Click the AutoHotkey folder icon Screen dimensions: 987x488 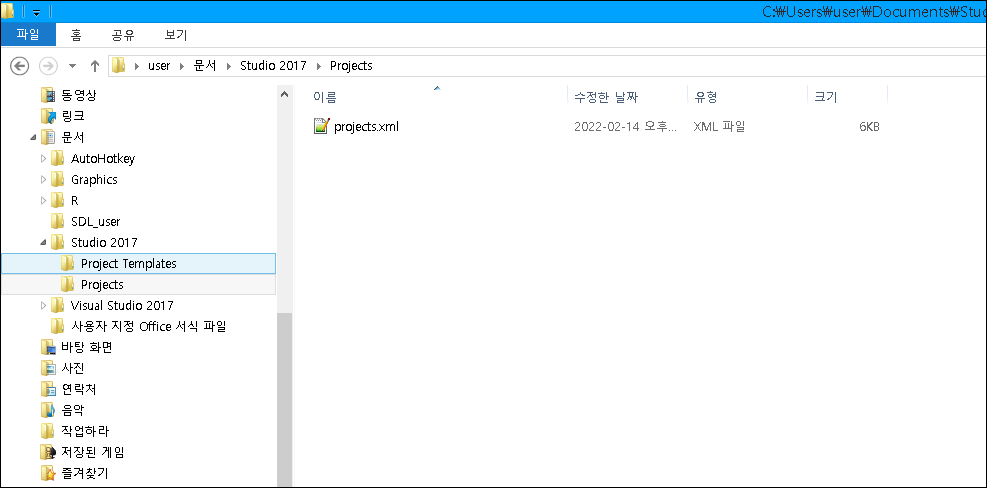[x=58, y=159]
